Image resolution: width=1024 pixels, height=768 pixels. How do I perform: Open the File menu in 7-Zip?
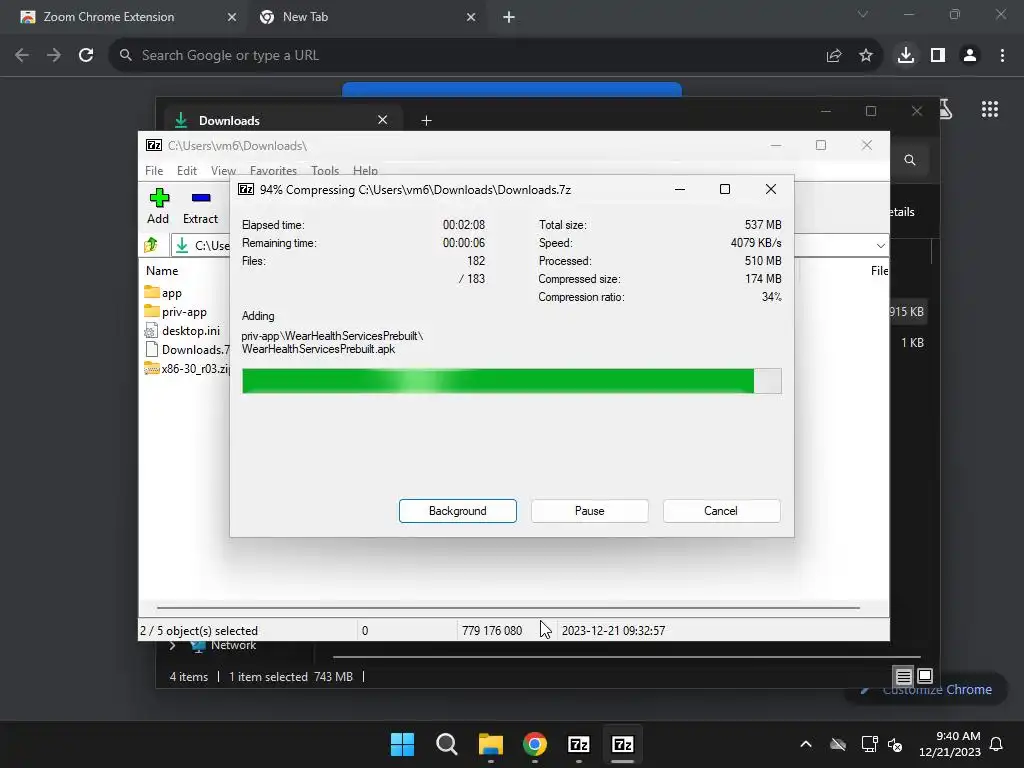[154, 170]
